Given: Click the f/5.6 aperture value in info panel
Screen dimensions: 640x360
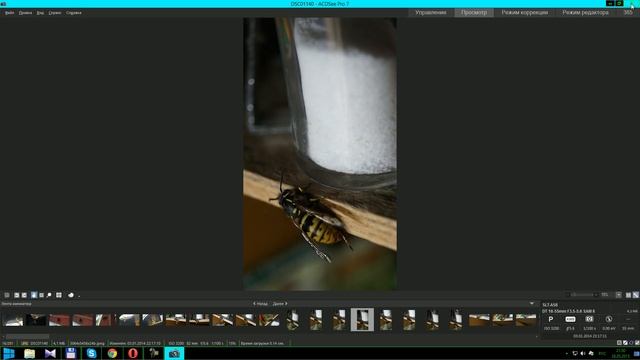Looking at the screenshot, I should click(570, 328).
